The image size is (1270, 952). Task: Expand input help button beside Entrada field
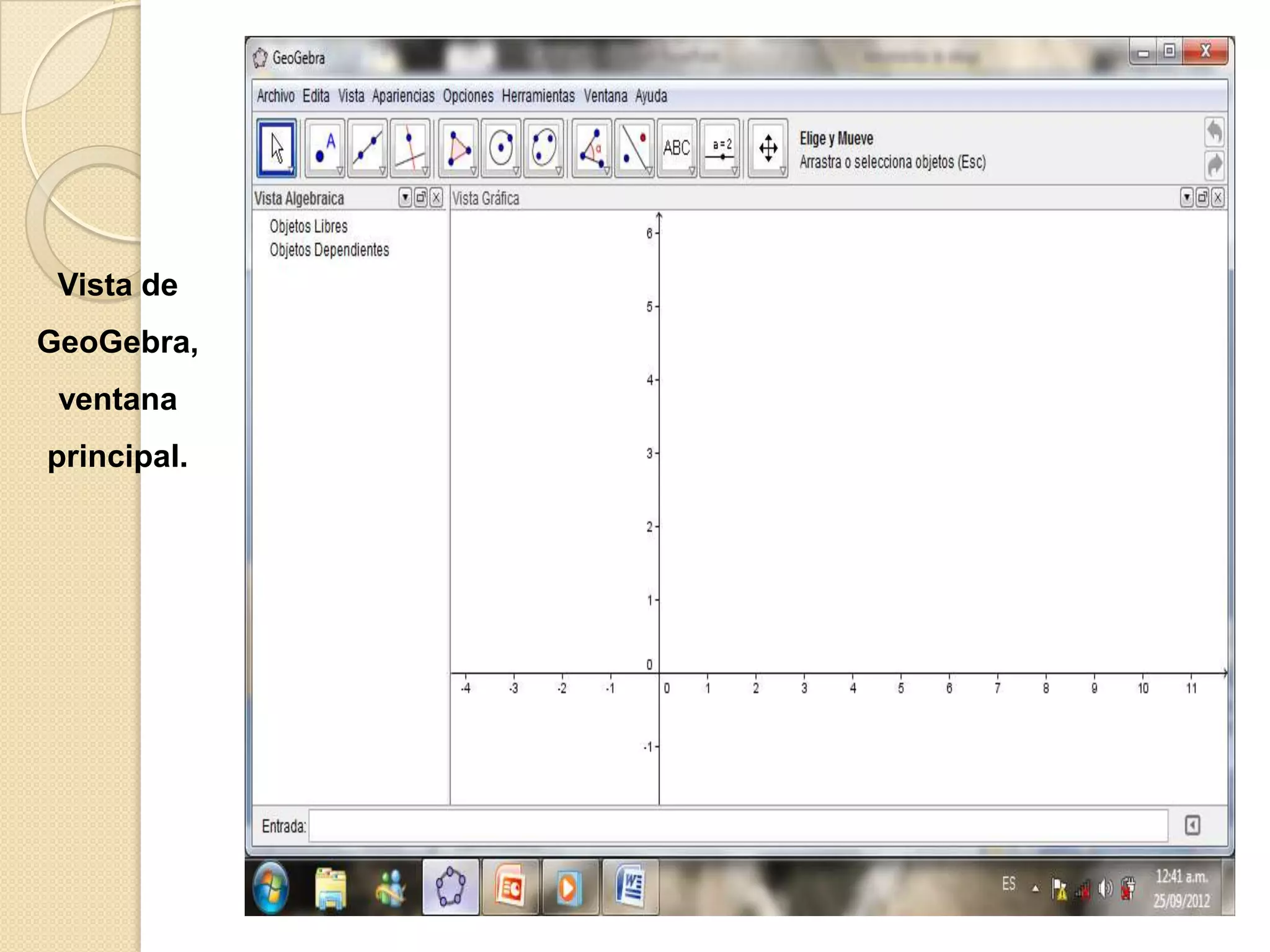click(x=1192, y=826)
